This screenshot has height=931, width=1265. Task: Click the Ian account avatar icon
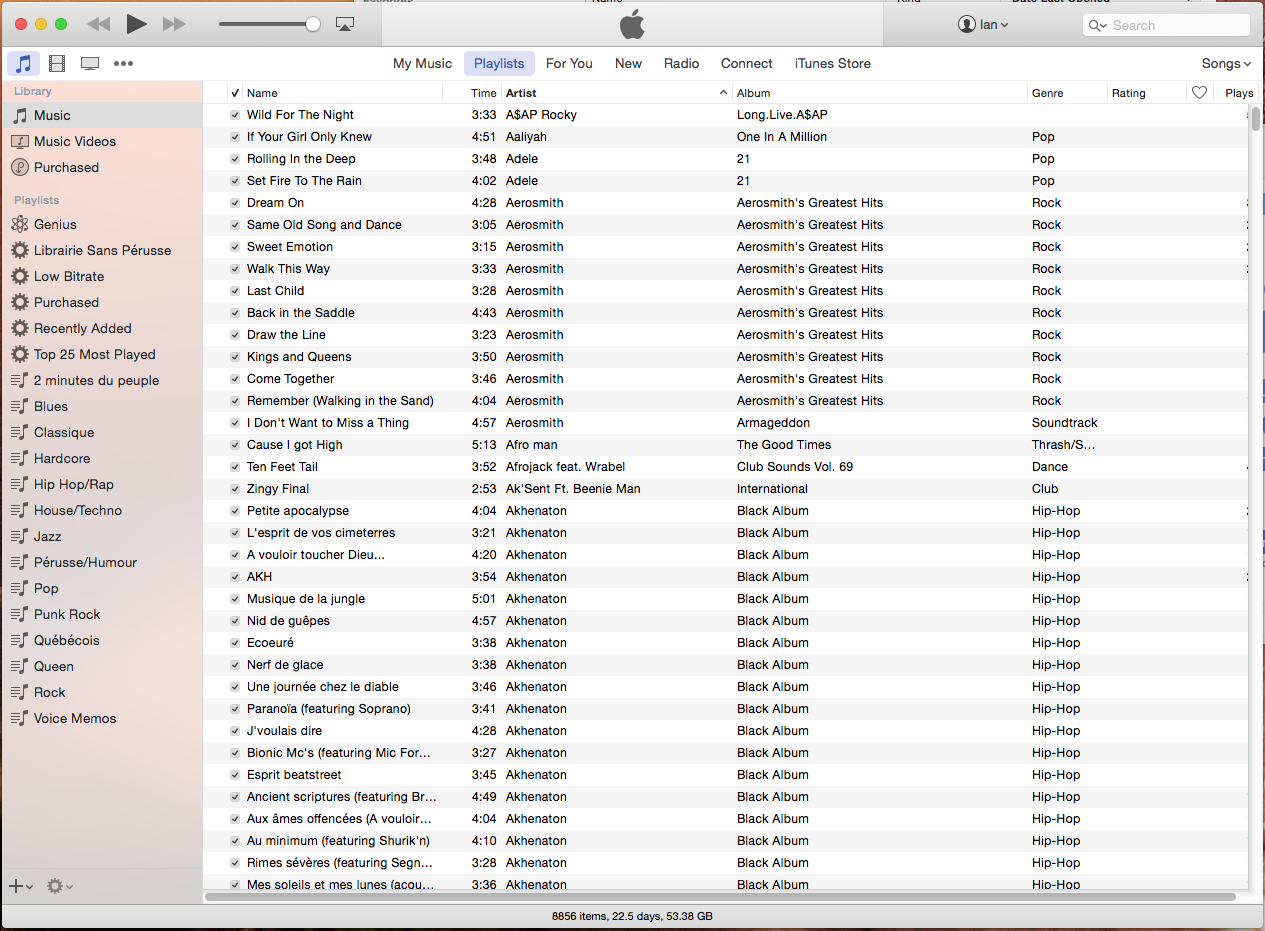coord(966,24)
